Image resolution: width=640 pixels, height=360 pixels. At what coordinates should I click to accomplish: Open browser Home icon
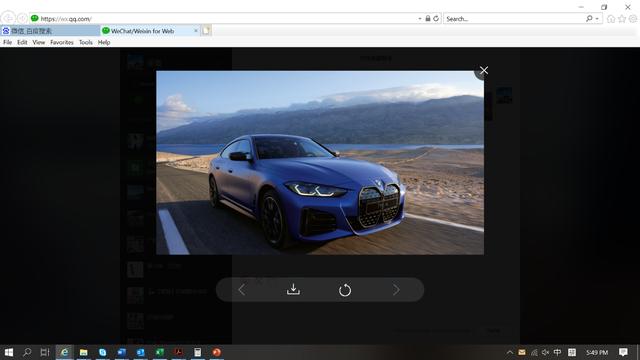click(611, 19)
